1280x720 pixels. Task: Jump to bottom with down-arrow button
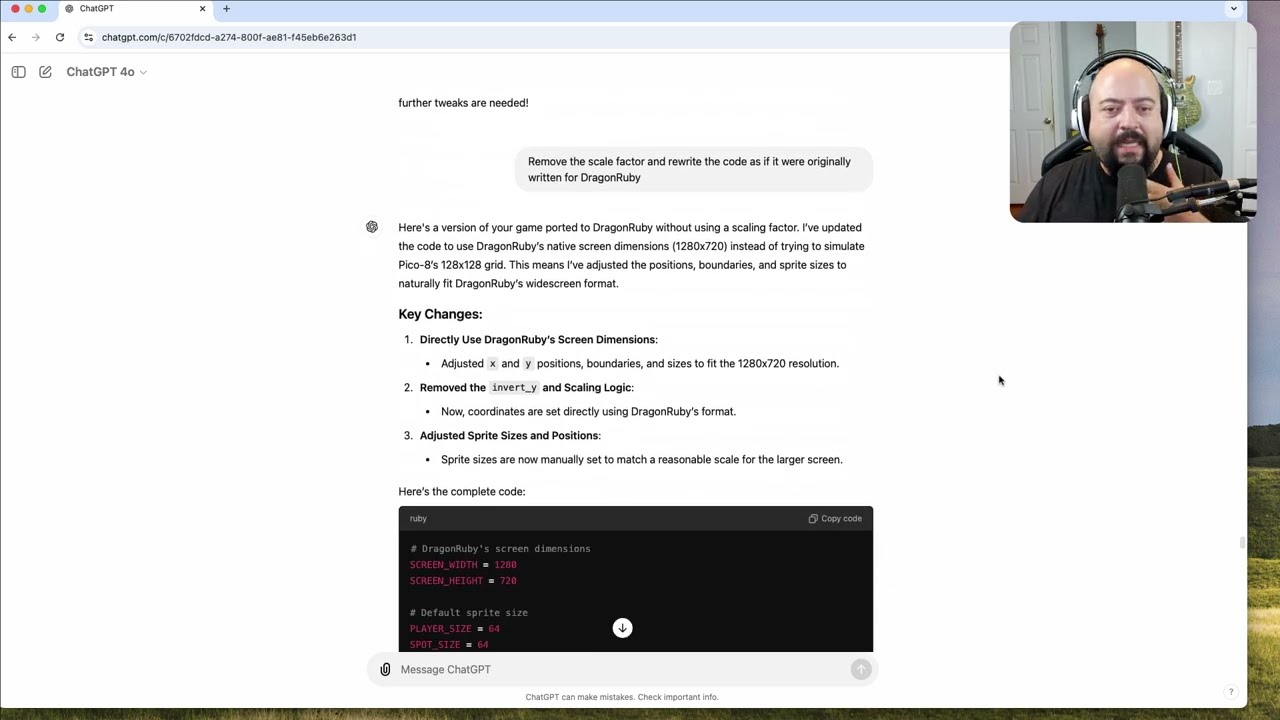tap(622, 628)
